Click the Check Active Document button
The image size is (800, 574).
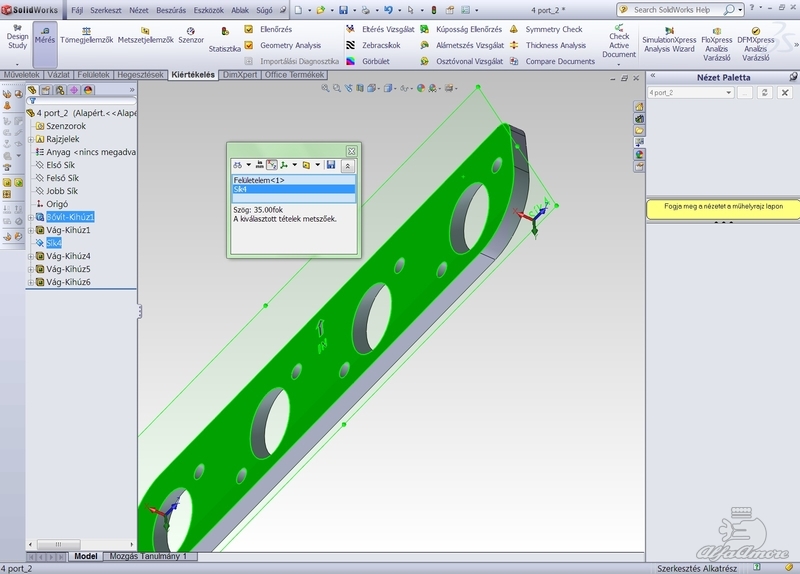click(x=619, y=42)
